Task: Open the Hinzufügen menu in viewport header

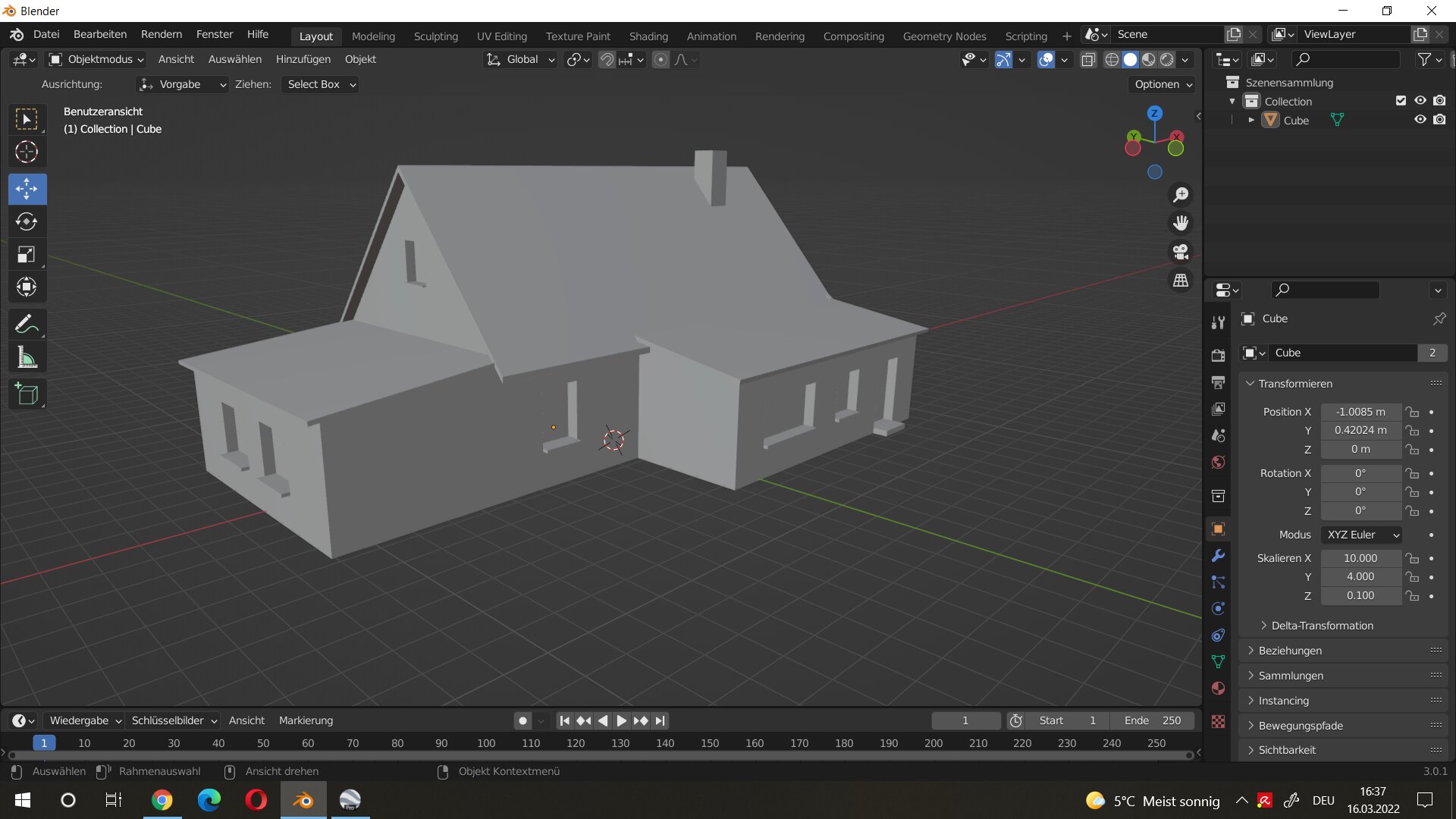Action: pyautogui.click(x=303, y=59)
